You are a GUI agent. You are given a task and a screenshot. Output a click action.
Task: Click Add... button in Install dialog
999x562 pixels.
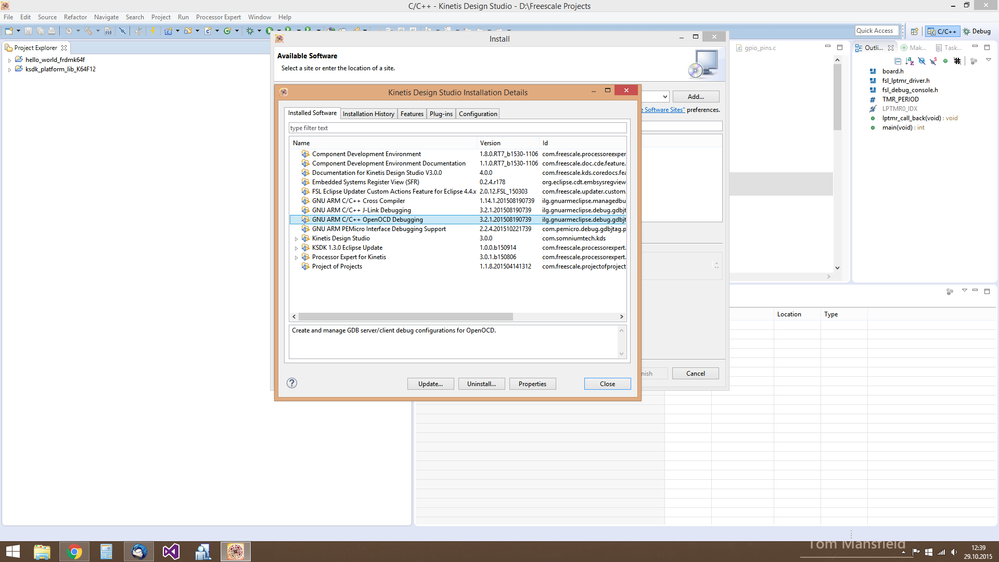pyautogui.click(x=696, y=97)
